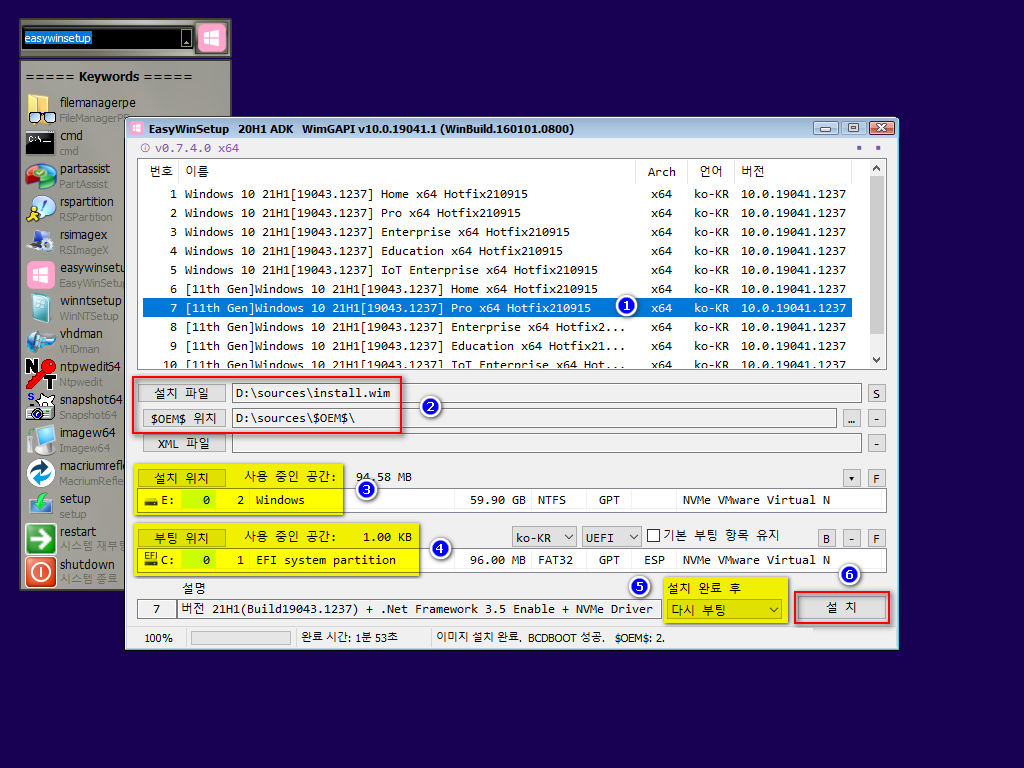Launch the imagew64 icon
1024x768 pixels.
tap(40, 440)
